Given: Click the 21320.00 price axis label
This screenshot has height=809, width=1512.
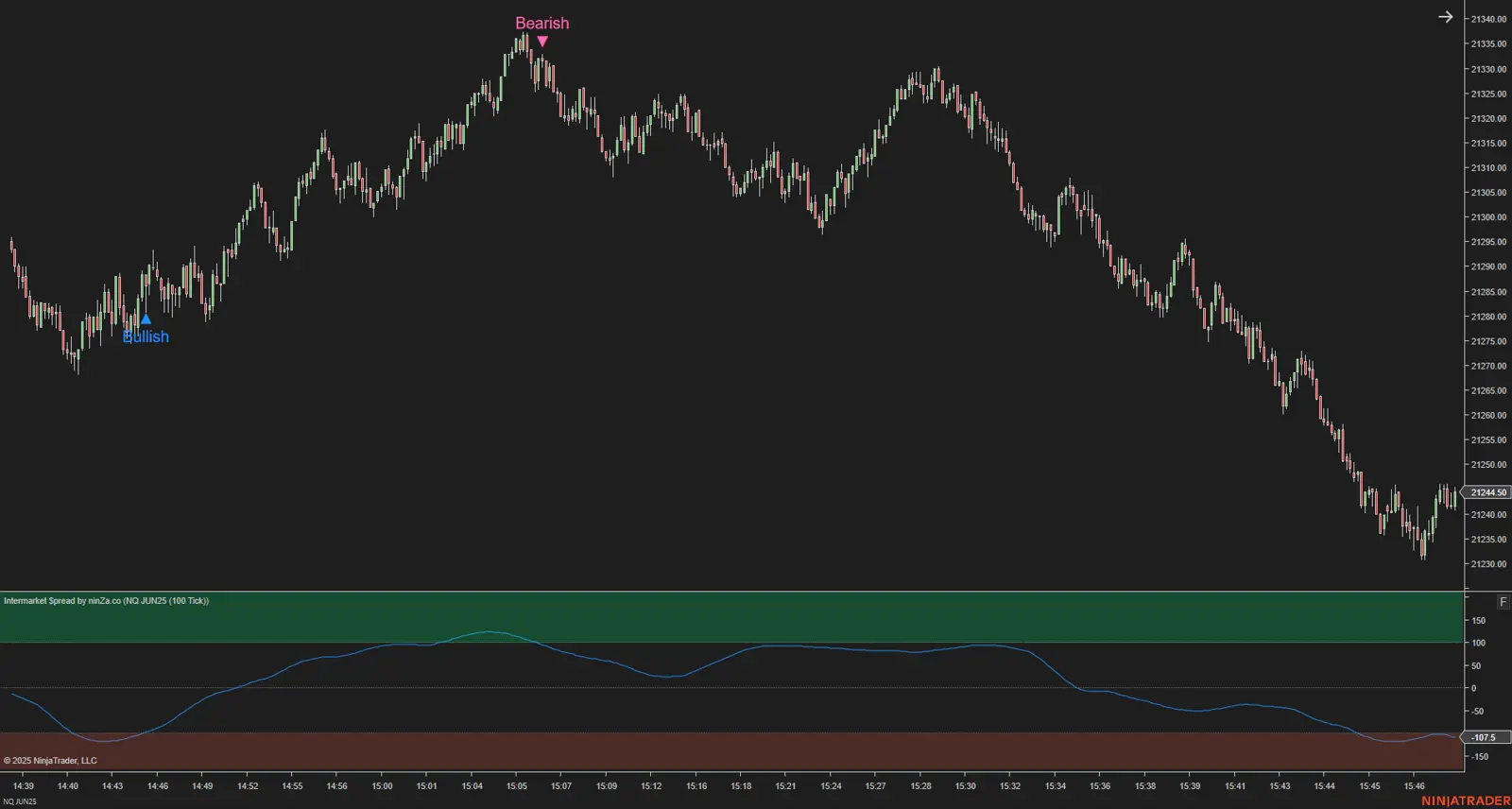Looking at the screenshot, I should click(1488, 118).
